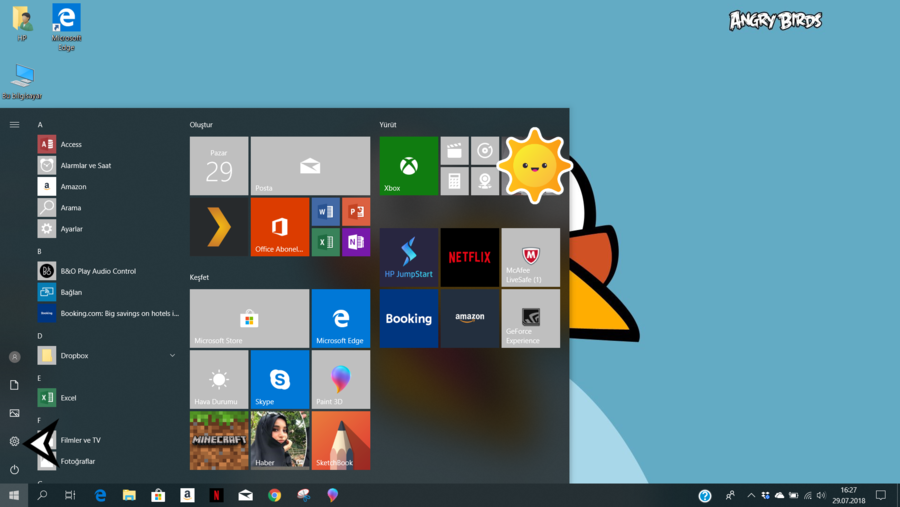Open the Paint 3D tile
Screen dimensions: 900x507
pos(341,380)
